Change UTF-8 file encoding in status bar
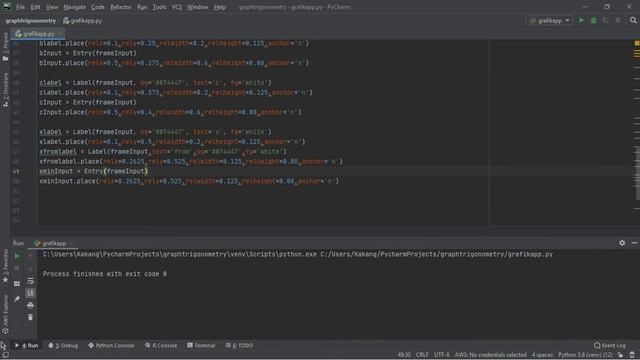640x360 pixels. click(x=442, y=355)
